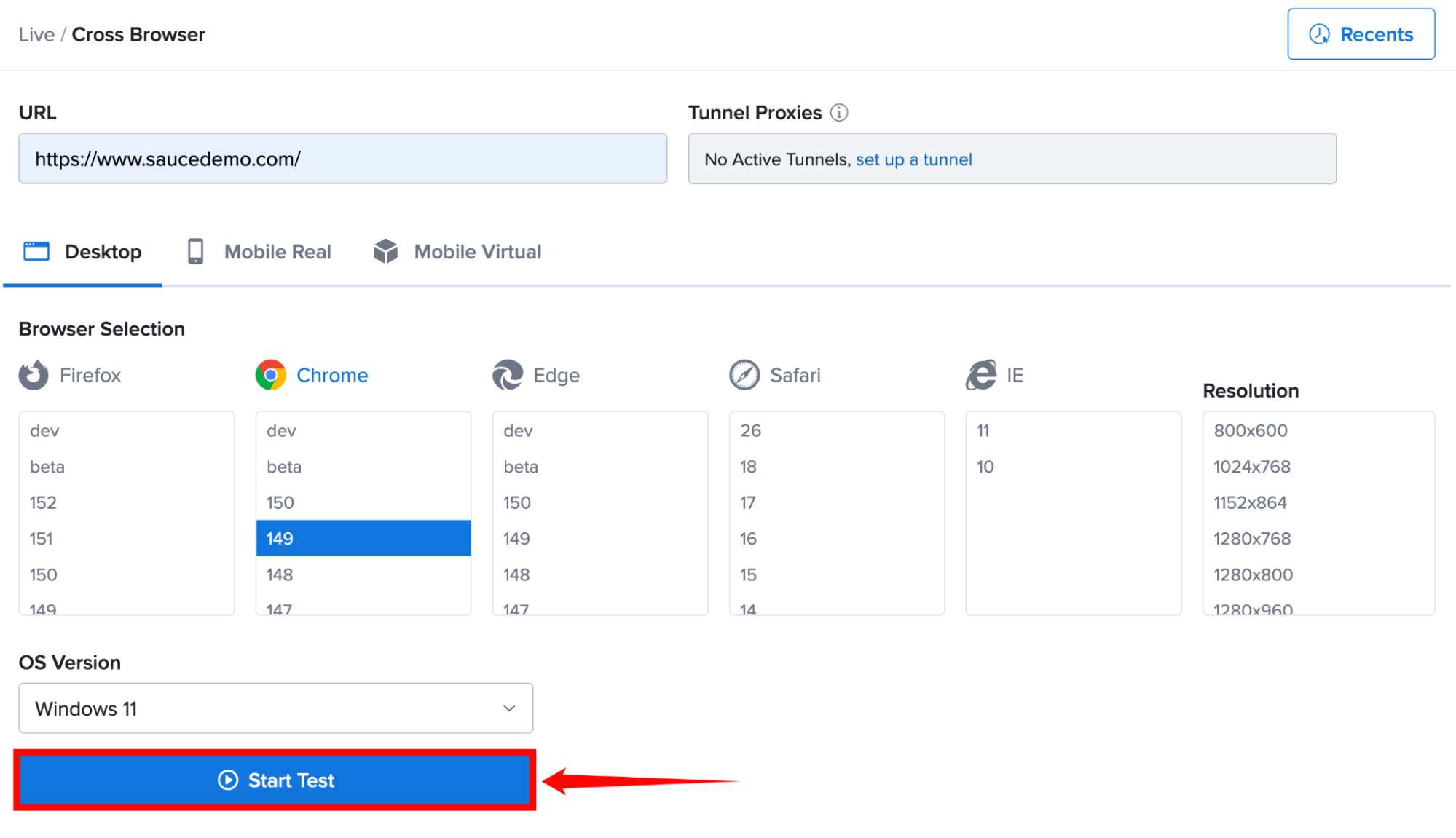Click the Internet Explorer icon
The image size is (1456, 838).
pos(981,375)
